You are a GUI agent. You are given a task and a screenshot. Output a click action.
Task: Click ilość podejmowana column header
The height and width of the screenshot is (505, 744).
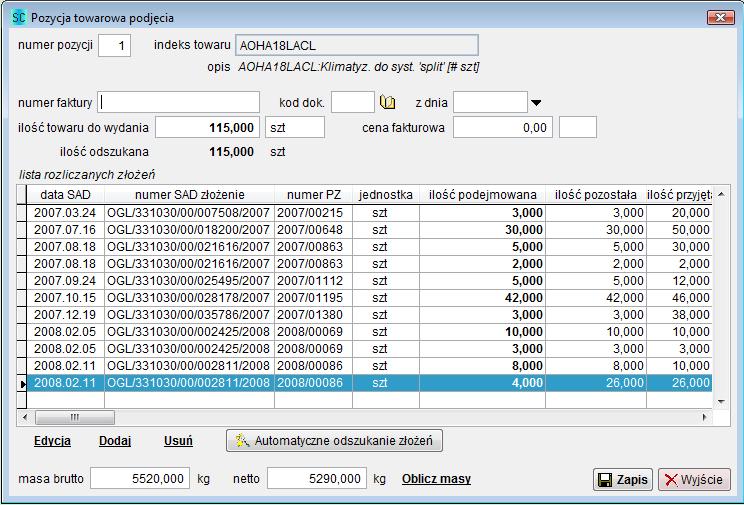pos(483,195)
